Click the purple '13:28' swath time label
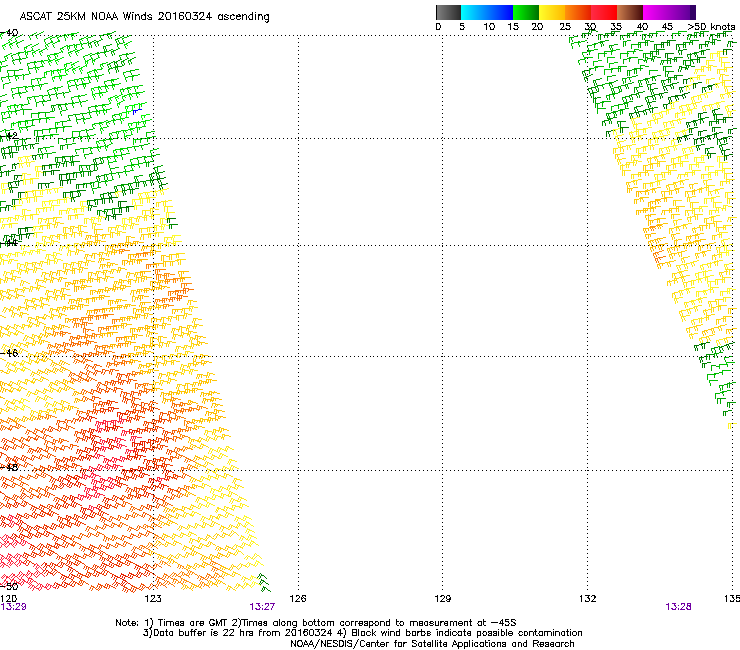 [678, 607]
